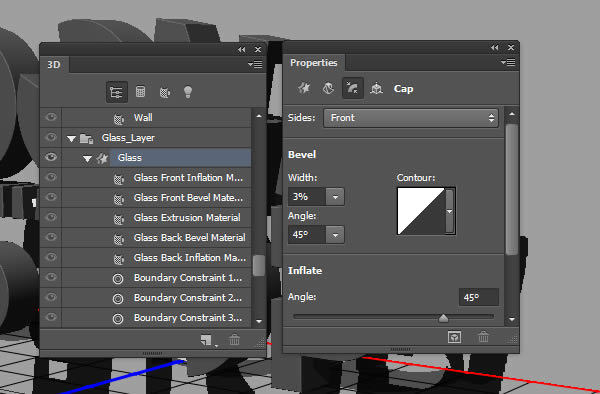Open the Properties panel flyout menu
This screenshot has width=600, height=394.
[x=508, y=62]
